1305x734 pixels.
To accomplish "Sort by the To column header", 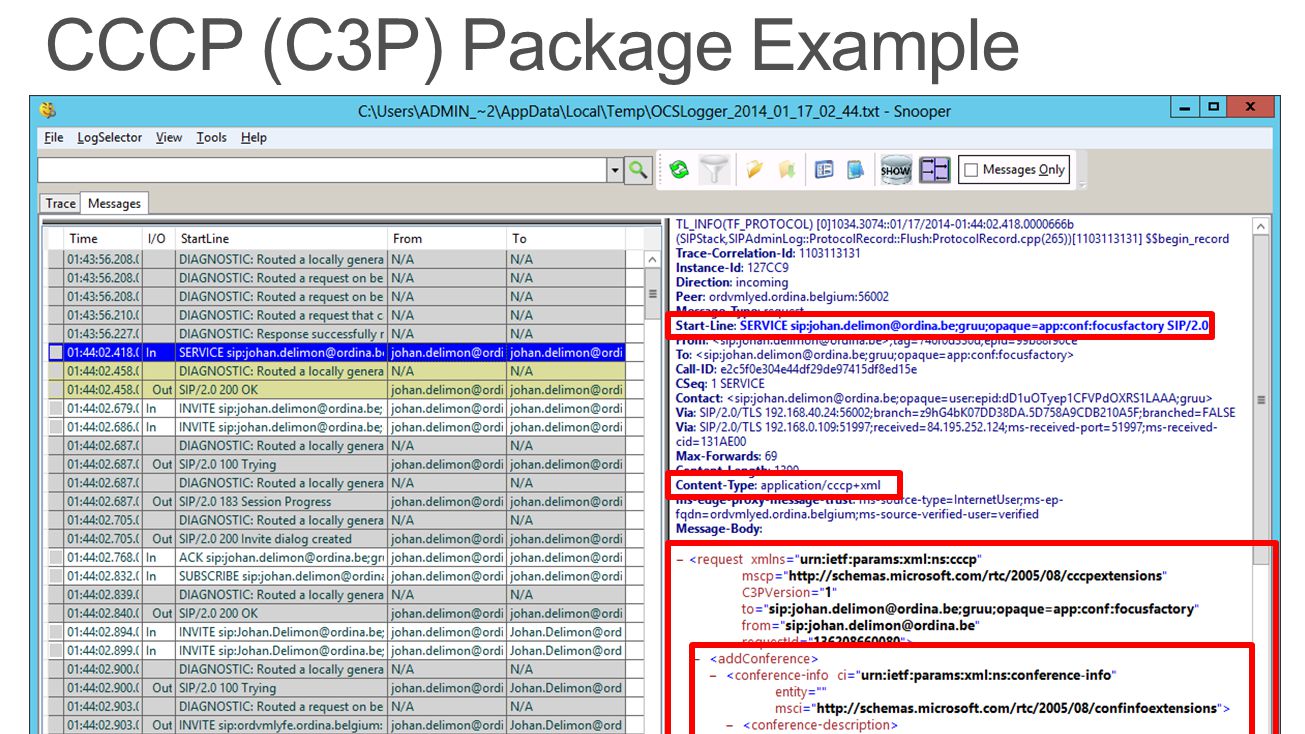I will pos(566,239).
